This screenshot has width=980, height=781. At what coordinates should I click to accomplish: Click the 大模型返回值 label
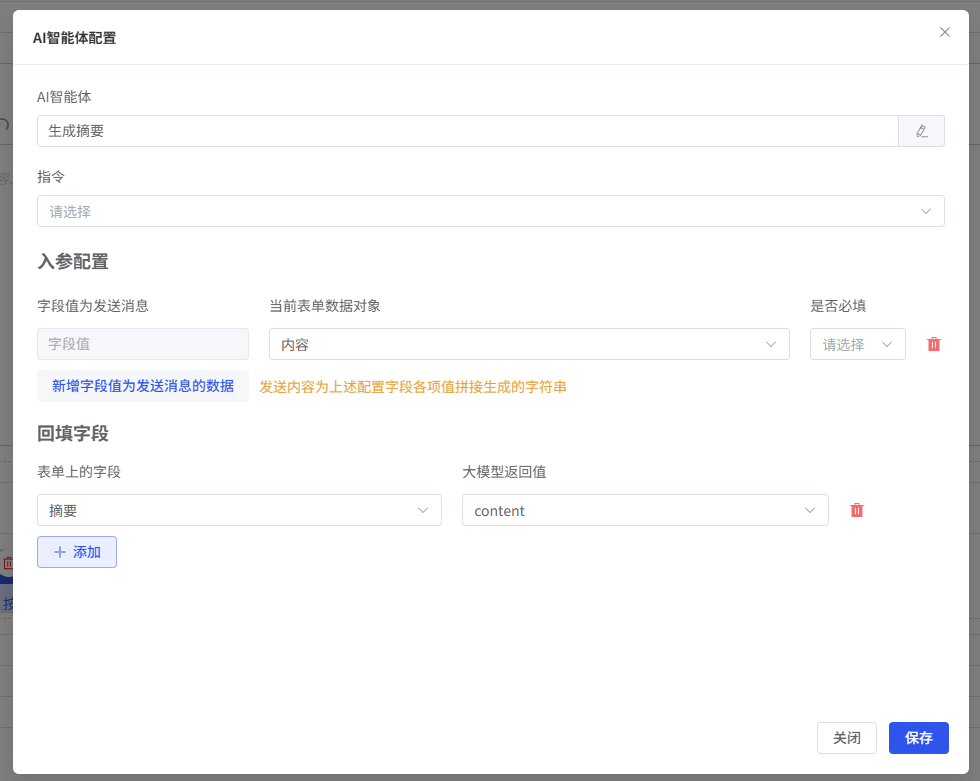504,472
